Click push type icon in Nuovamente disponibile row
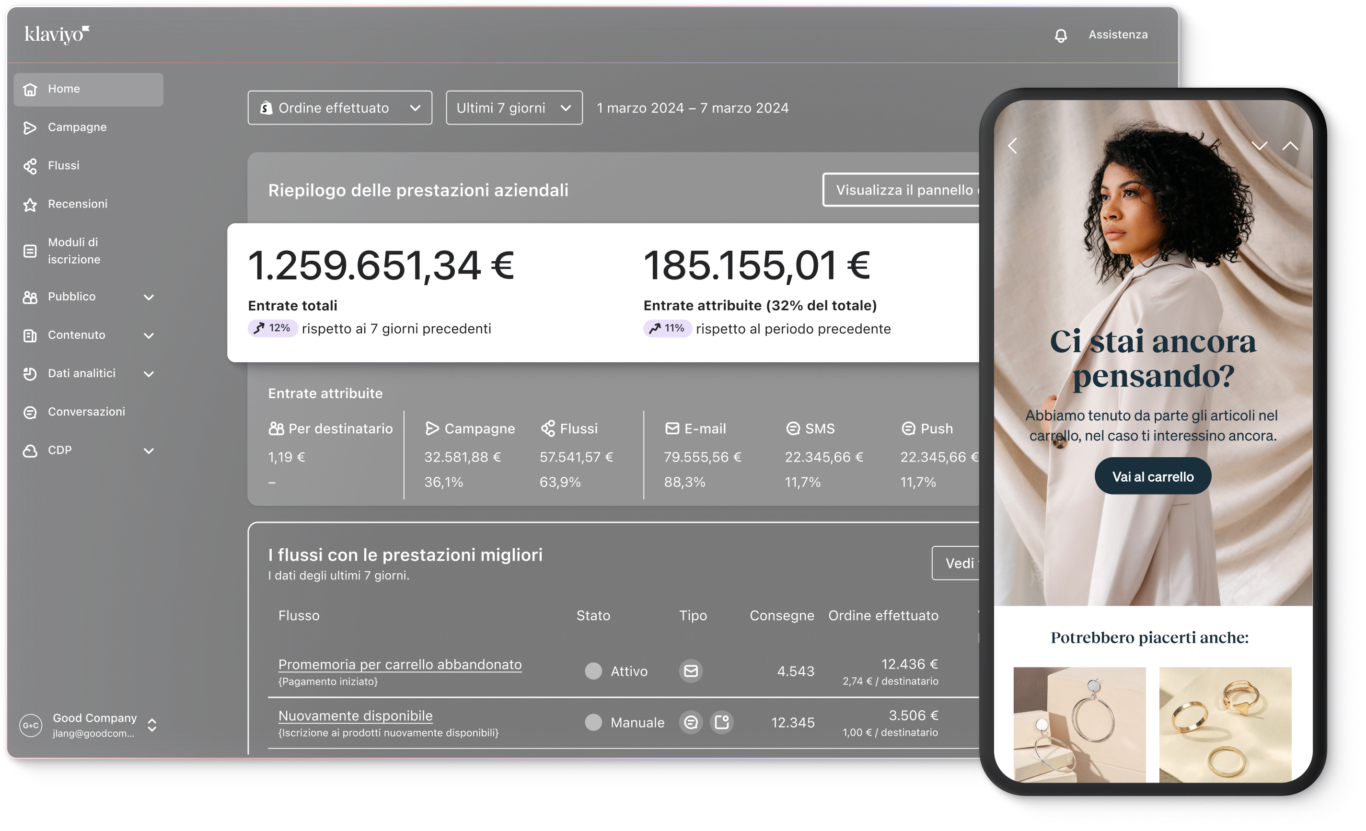The height and width of the screenshot is (831, 1366). 722,722
